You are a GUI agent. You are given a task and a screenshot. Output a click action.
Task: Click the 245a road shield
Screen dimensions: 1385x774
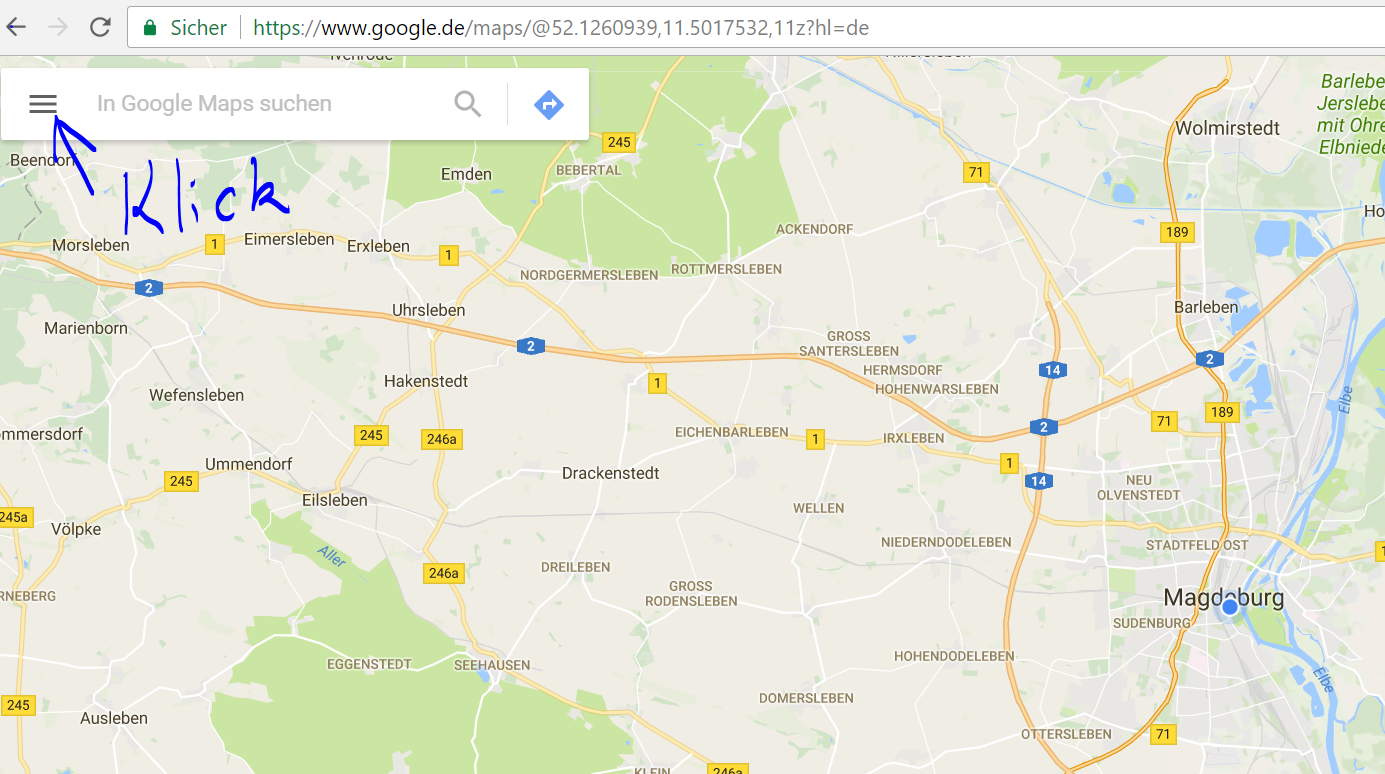click(x=14, y=517)
